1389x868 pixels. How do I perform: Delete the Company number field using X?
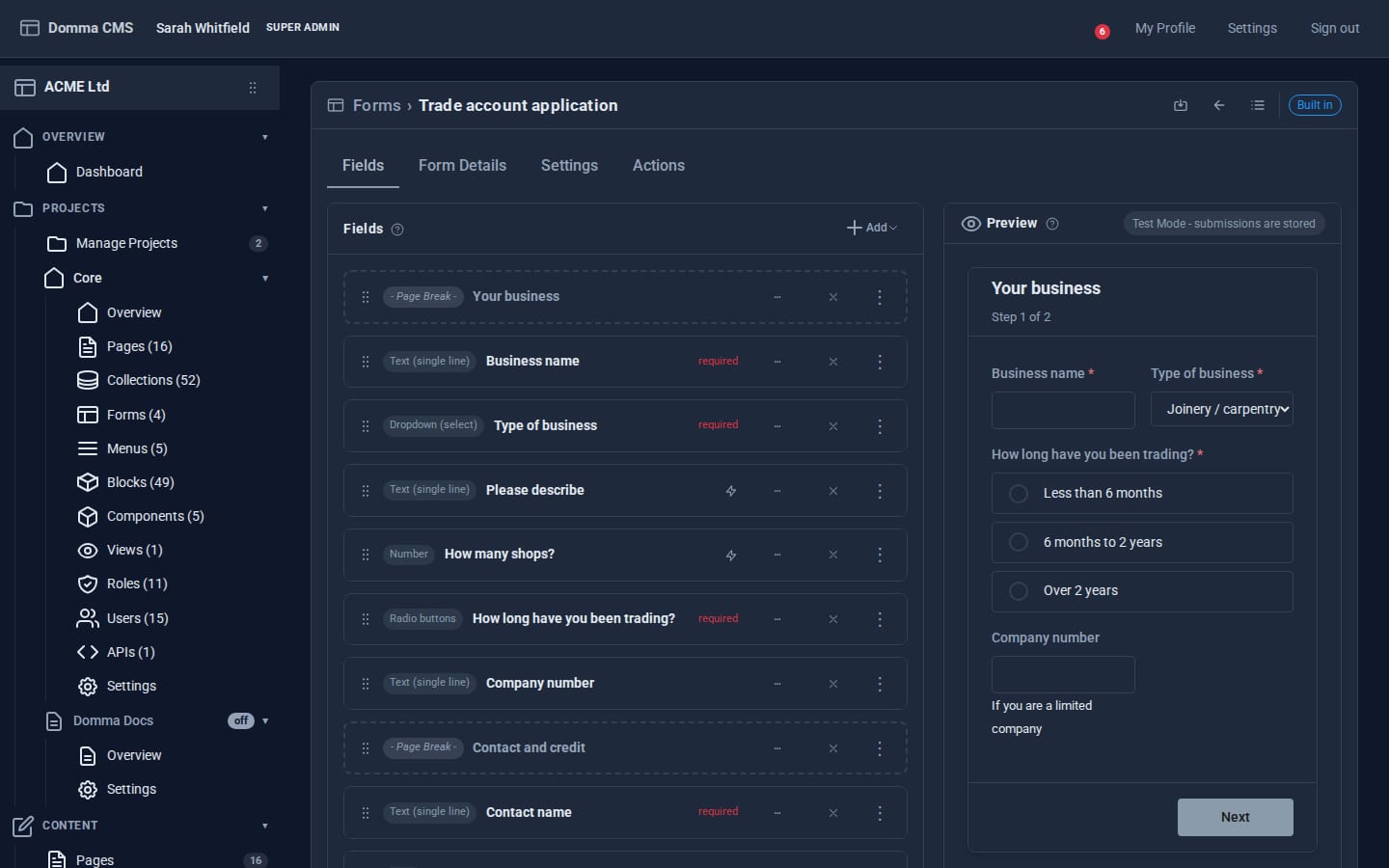[833, 684]
